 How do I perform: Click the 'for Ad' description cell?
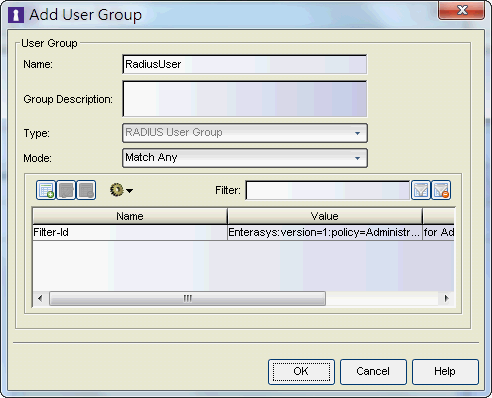pos(438,232)
